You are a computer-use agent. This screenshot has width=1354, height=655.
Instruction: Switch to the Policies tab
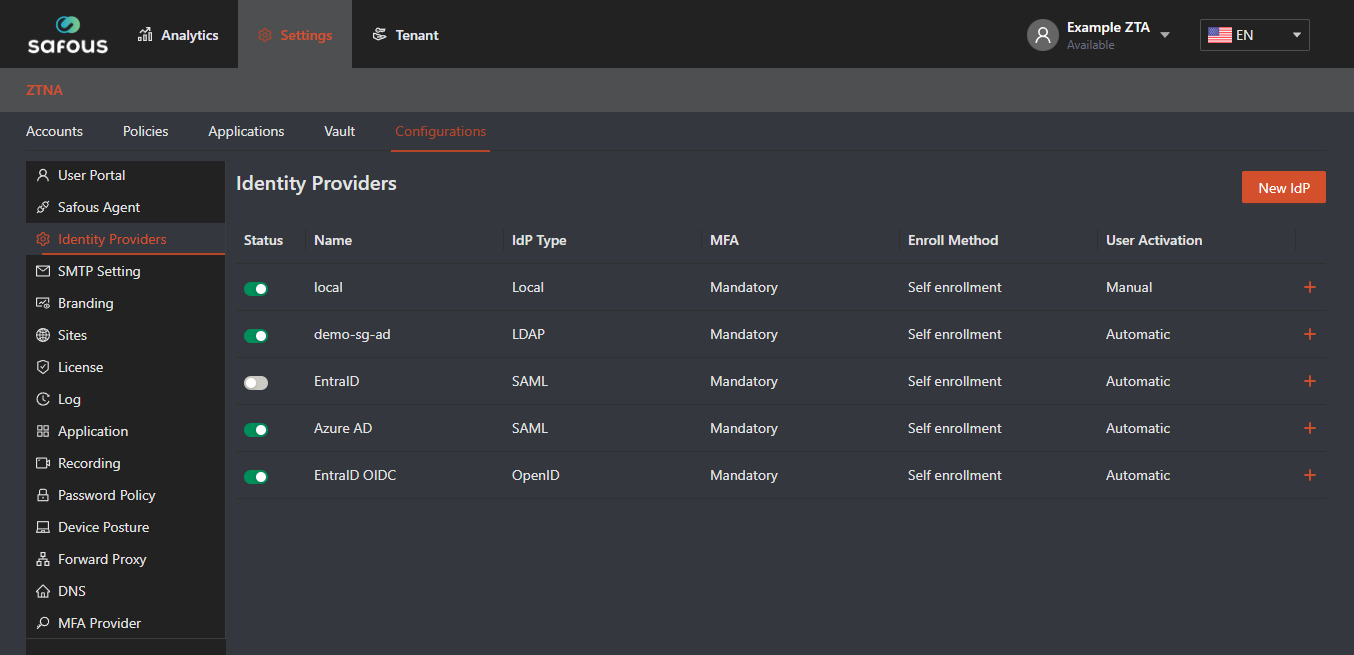point(146,131)
